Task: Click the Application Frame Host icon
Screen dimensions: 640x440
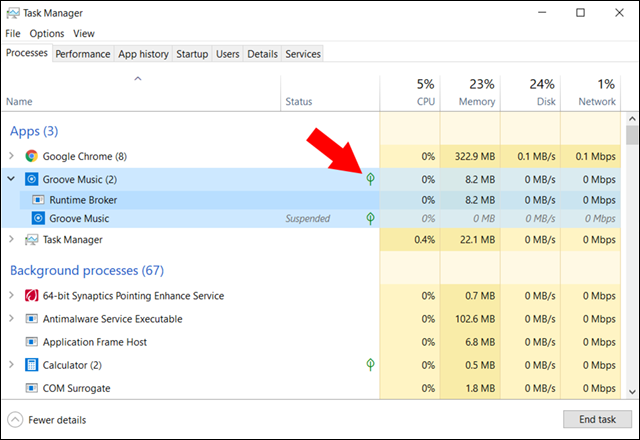Action: pyautogui.click(x=32, y=342)
